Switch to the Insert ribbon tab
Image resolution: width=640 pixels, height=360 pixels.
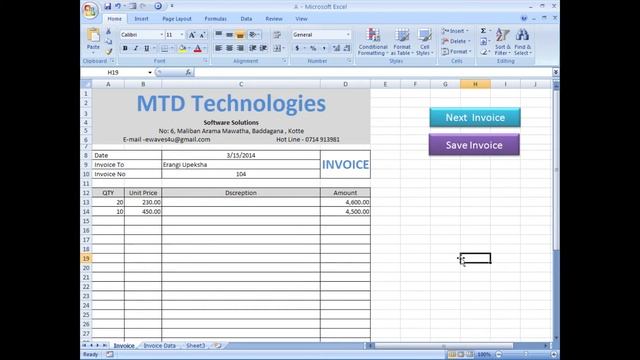[141, 19]
